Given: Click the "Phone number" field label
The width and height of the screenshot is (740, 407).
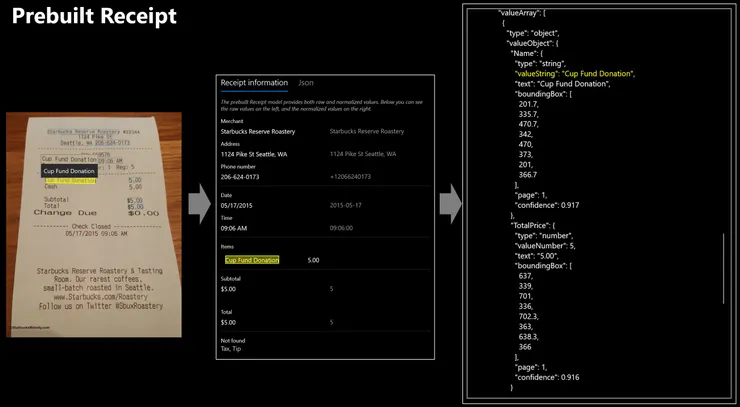Looking at the screenshot, I should (238, 167).
